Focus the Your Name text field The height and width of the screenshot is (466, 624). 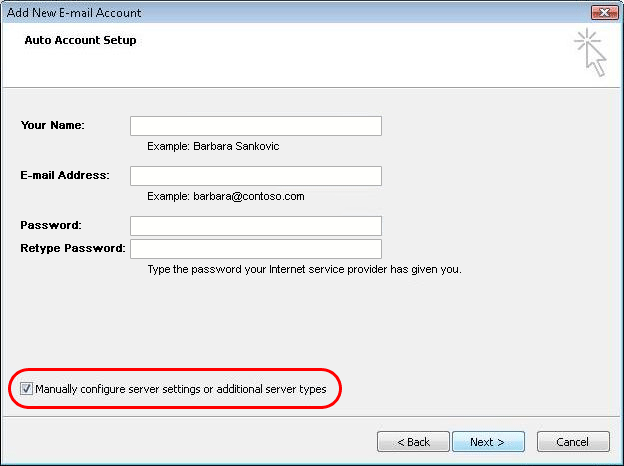[x=255, y=126]
